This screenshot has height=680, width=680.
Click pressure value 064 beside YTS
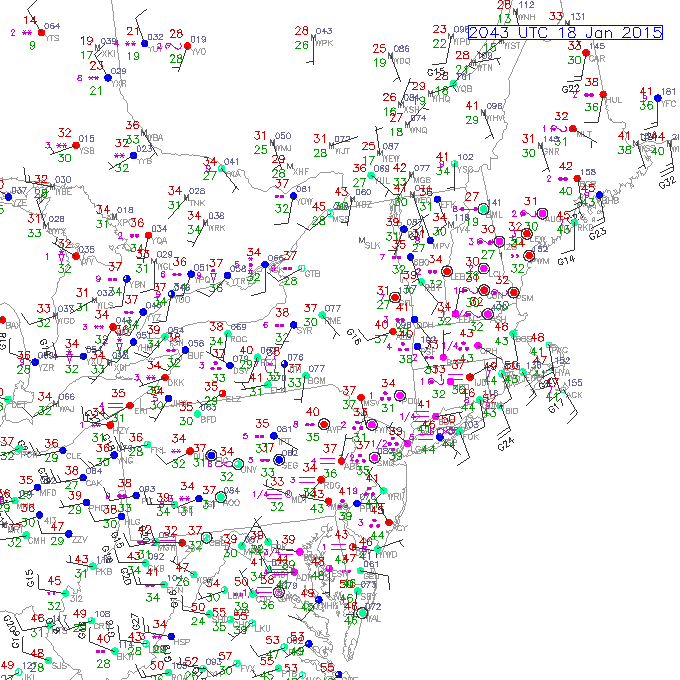[52, 26]
